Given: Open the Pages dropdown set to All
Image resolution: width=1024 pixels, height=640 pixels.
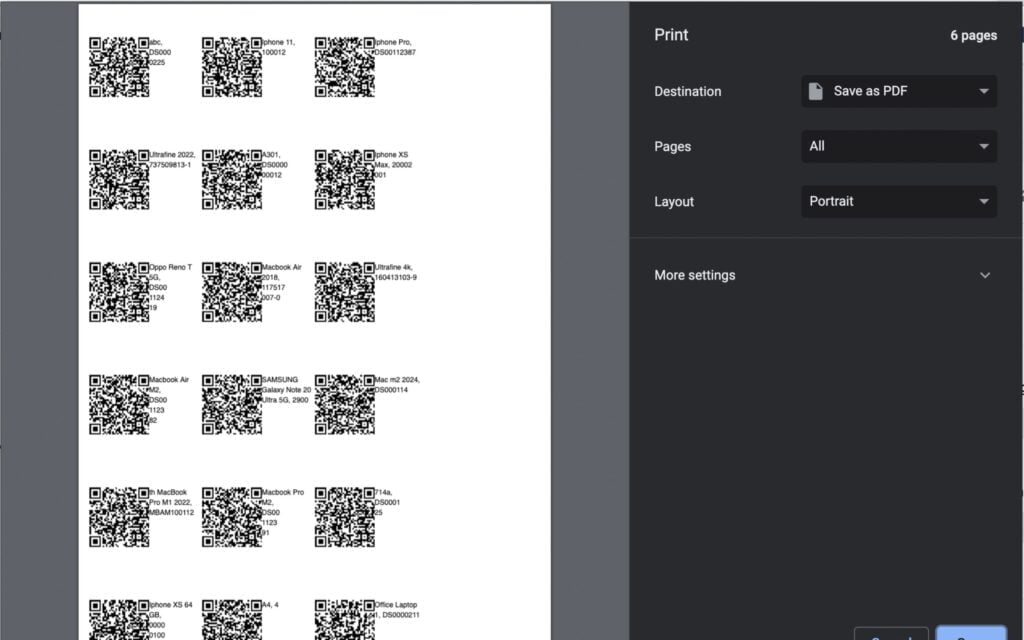Looking at the screenshot, I should point(899,146).
